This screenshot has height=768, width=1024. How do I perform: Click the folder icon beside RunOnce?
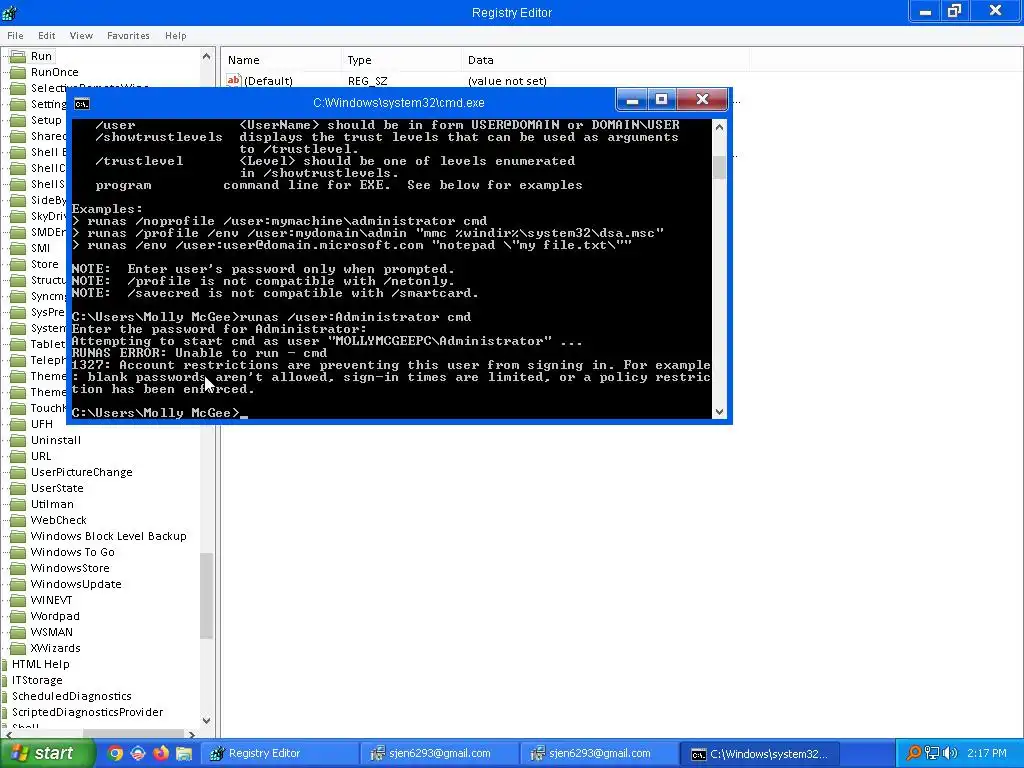pos(18,72)
